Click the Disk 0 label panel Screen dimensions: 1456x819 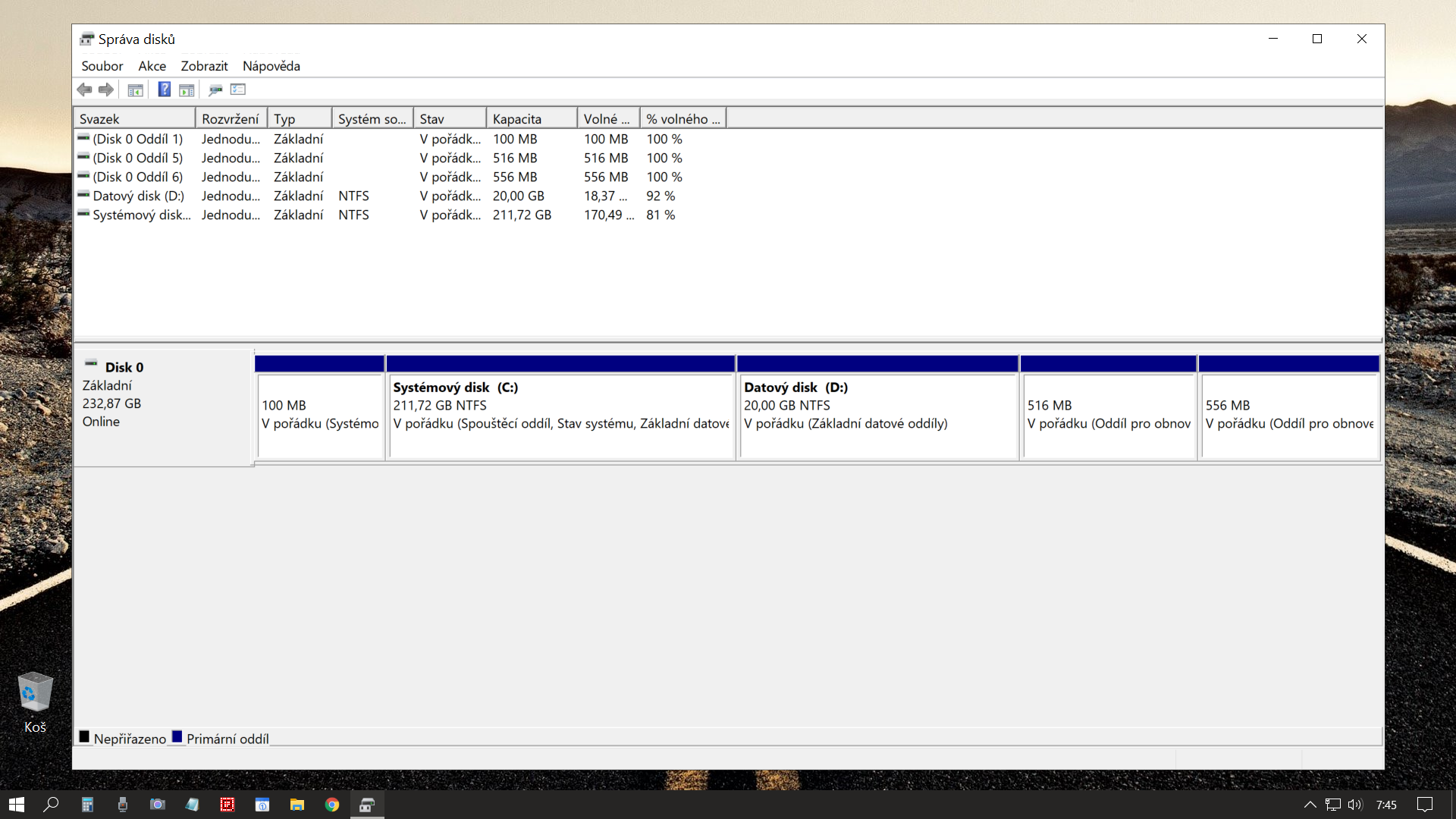pyautogui.click(x=163, y=406)
